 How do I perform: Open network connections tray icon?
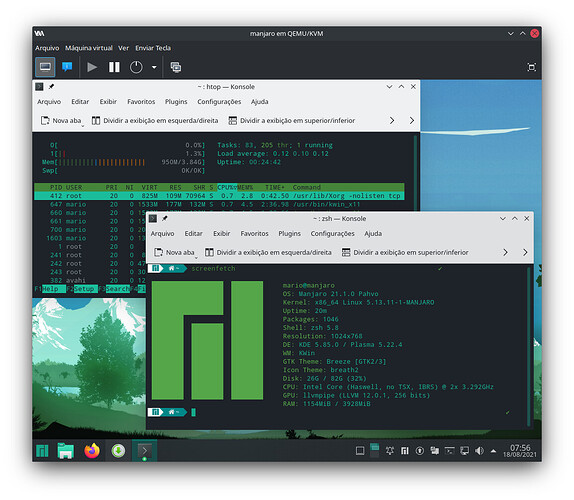(x=465, y=451)
